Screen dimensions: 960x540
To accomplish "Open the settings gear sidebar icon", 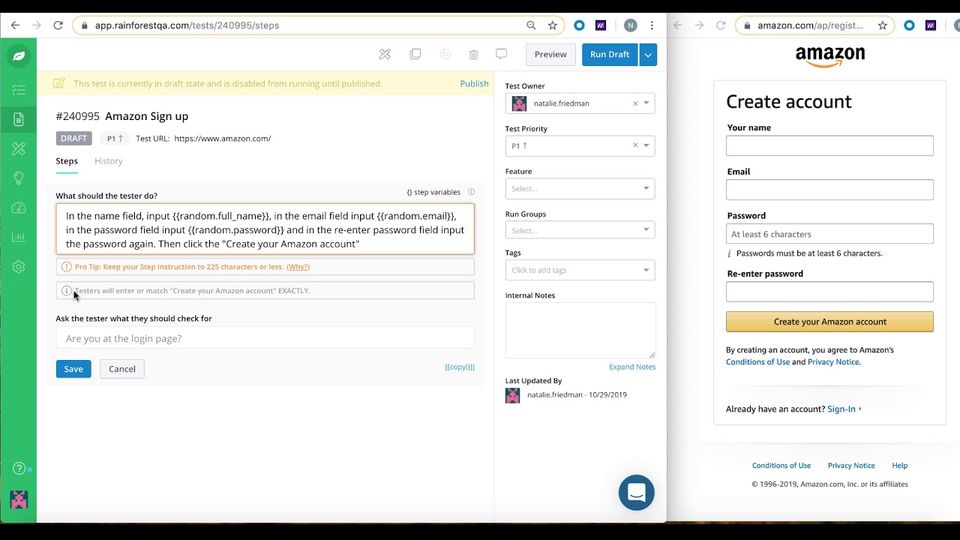I will (x=18, y=267).
